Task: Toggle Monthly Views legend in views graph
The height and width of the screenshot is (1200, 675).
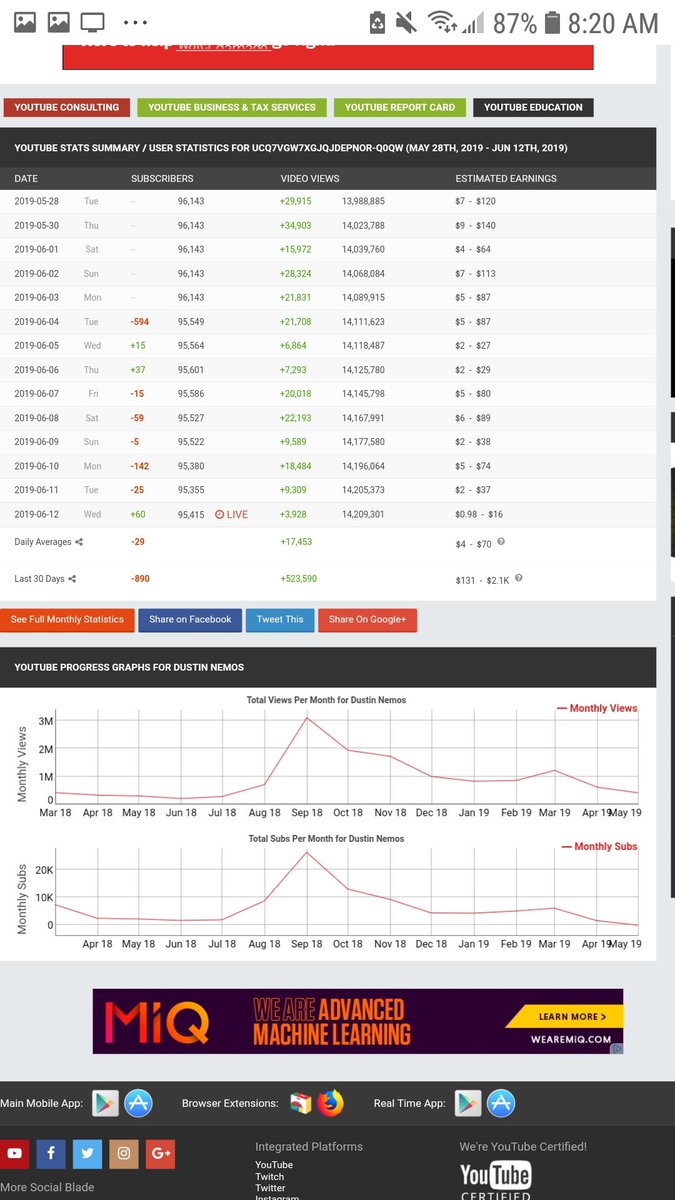Action: [x=597, y=708]
